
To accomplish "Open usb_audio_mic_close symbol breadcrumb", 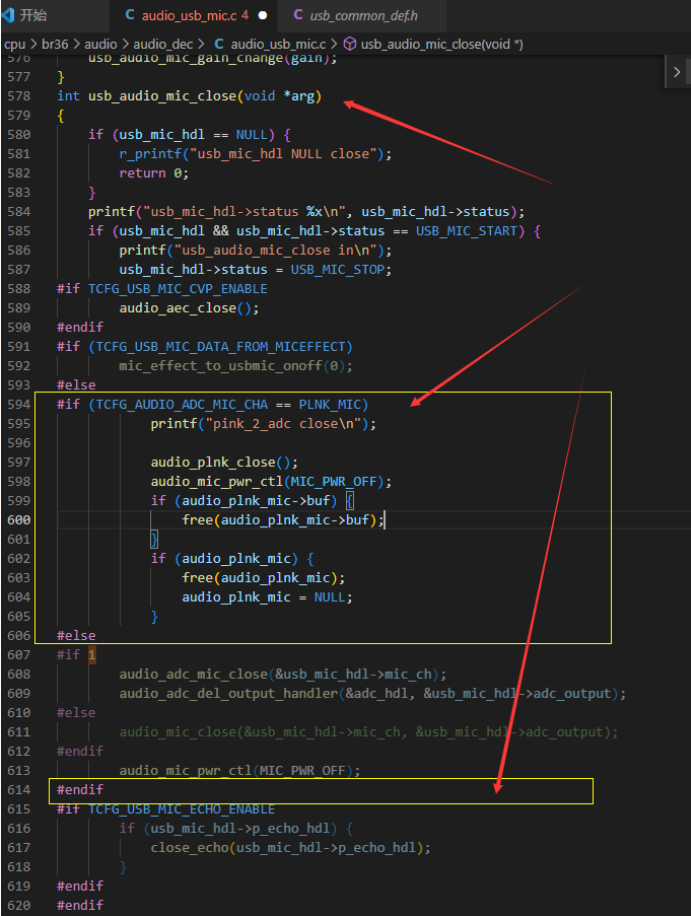I will (442, 44).
